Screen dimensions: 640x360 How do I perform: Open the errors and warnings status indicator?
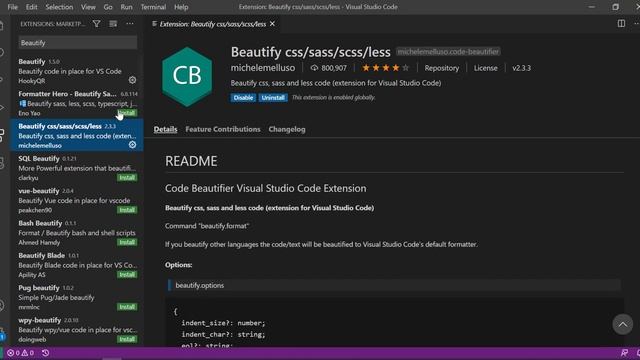click(x=20, y=353)
